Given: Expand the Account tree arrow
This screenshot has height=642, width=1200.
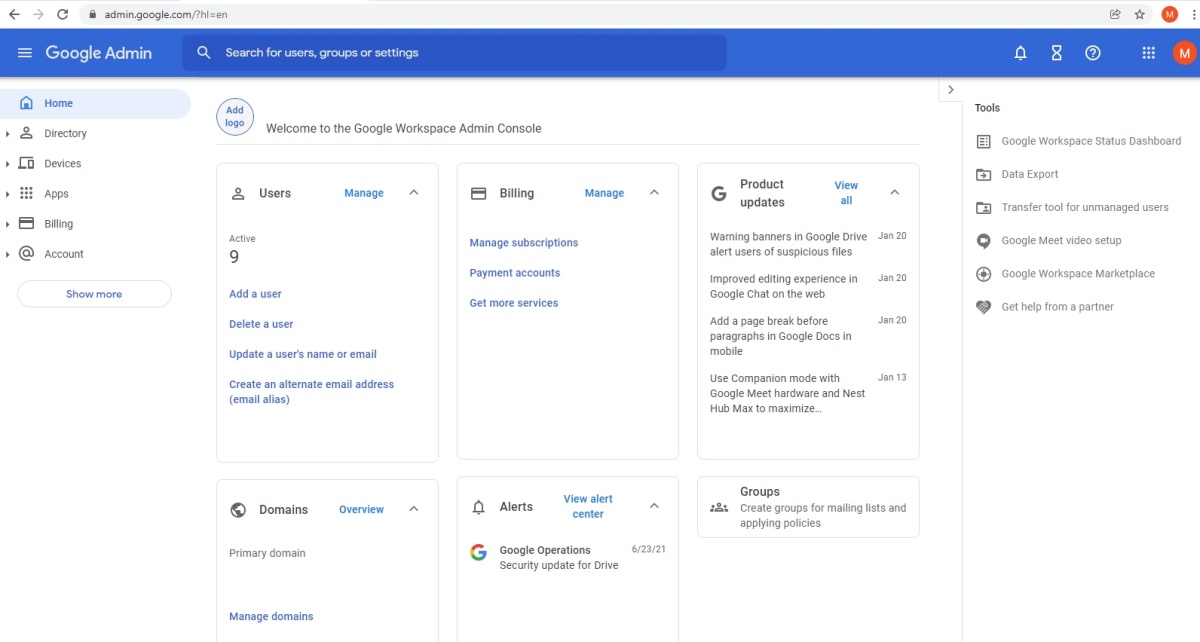Looking at the screenshot, I should 8,254.
